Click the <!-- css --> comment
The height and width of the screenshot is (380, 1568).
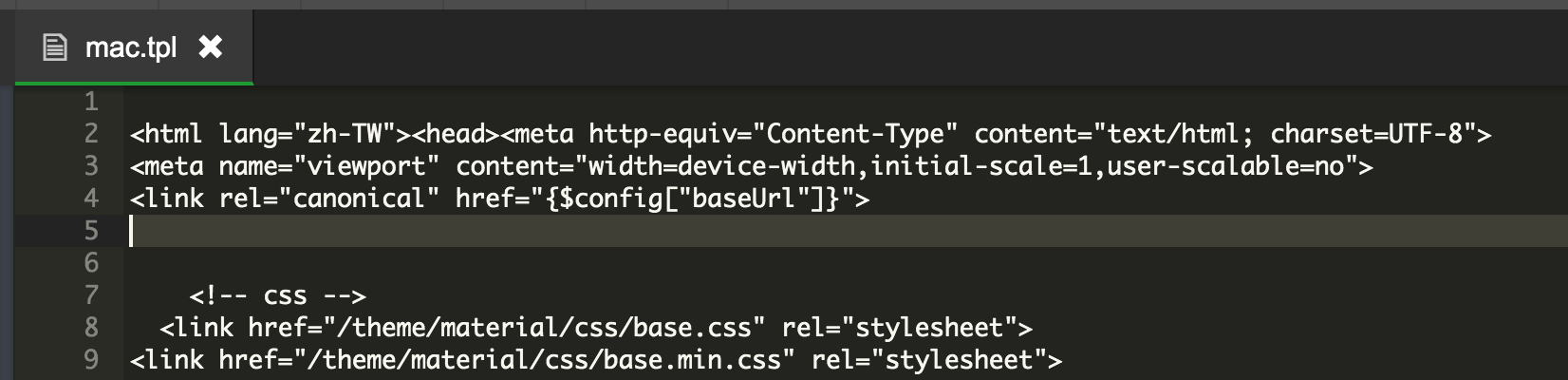(x=277, y=295)
